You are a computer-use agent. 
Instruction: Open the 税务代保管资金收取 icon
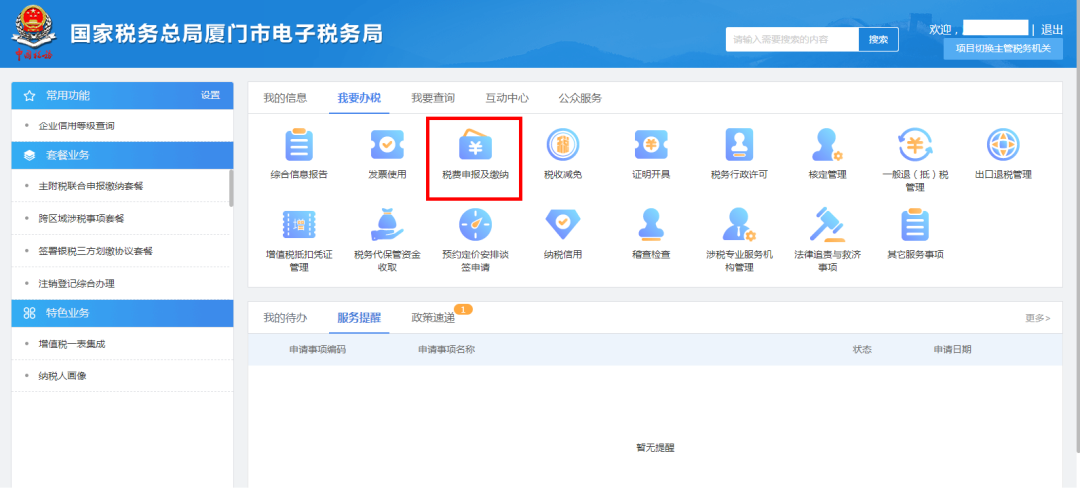click(387, 225)
